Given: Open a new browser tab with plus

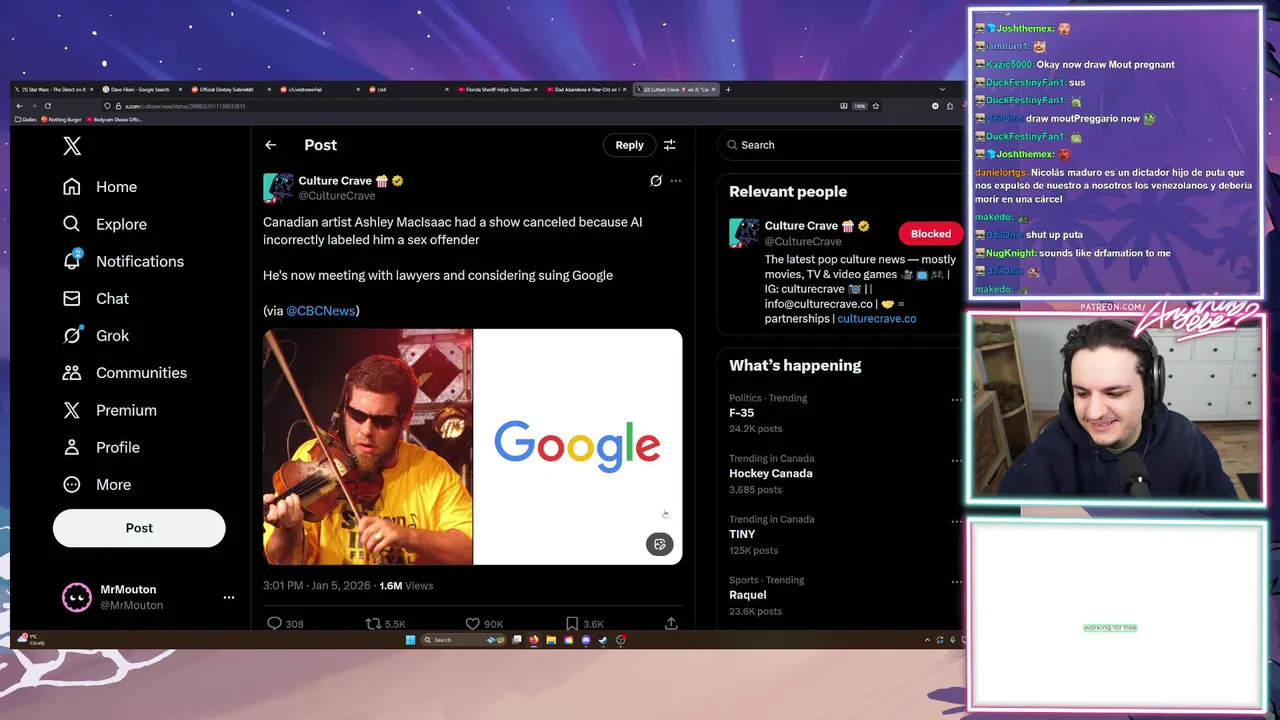Looking at the screenshot, I should [728, 89].
